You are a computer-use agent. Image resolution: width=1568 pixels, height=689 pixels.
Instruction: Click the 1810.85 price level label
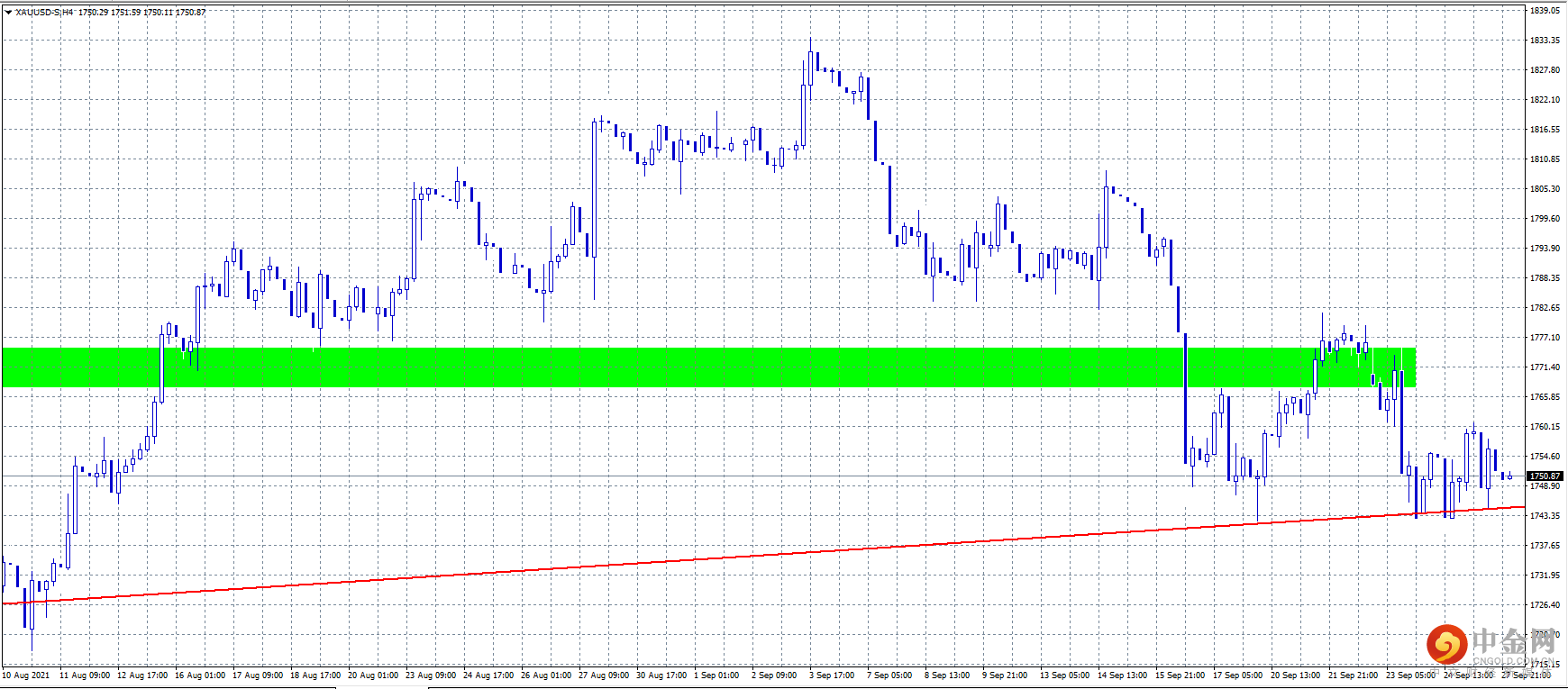tap(1545, 159)
